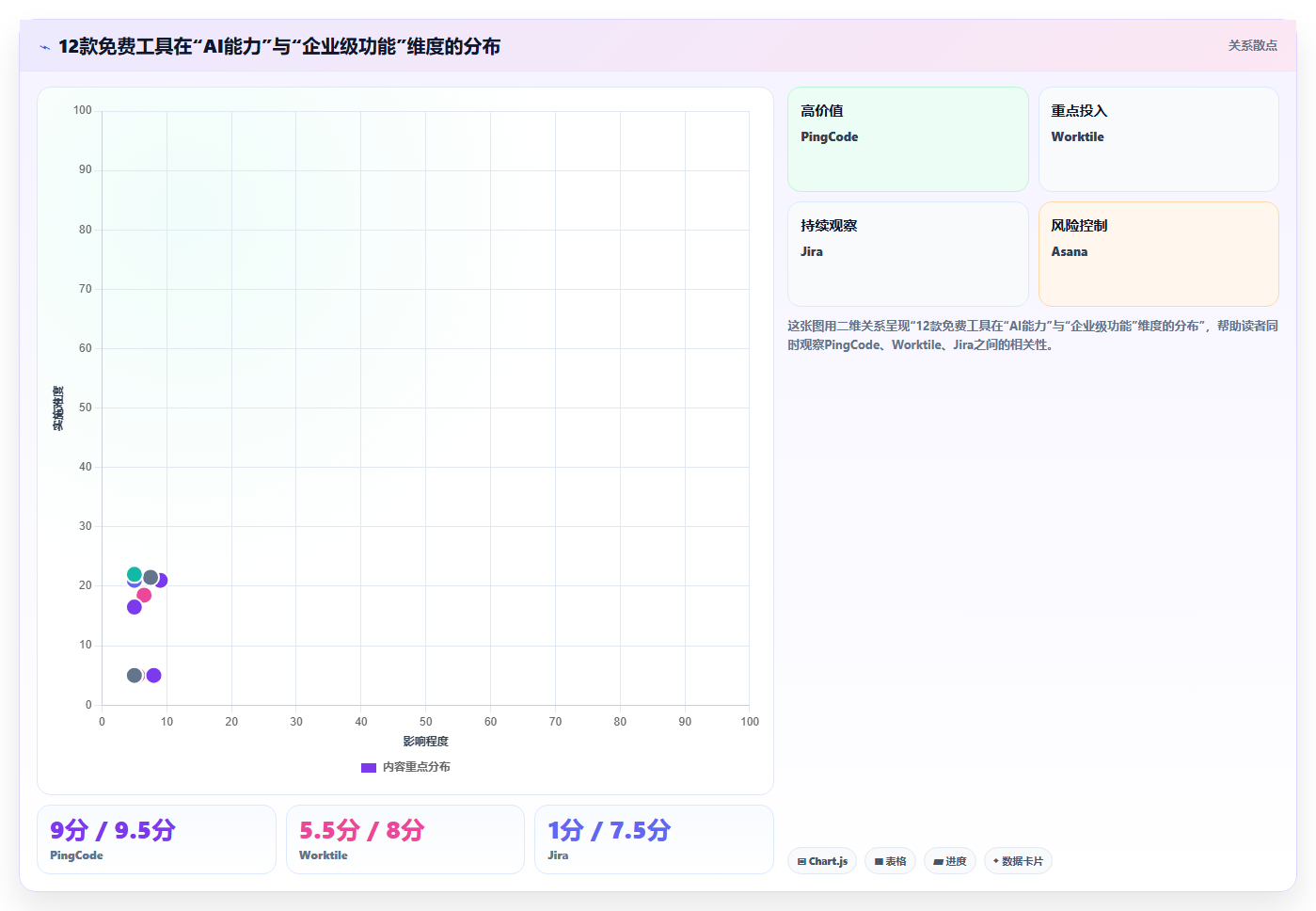This screenshot has width=1316, height=911.
Task: Click the title 12款免费工具在AI能力与企业级功能维度的分布
Action: [279, 46]
